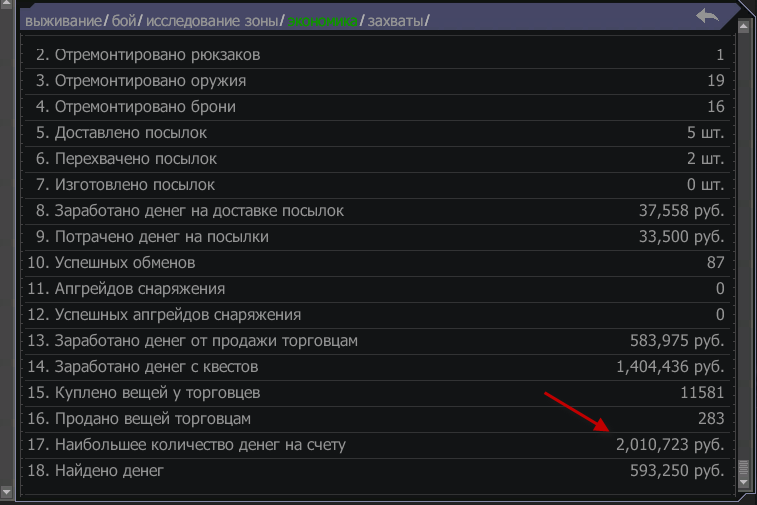
Task: Open the исследование зоны tab
Action: [x=212, y=21]
